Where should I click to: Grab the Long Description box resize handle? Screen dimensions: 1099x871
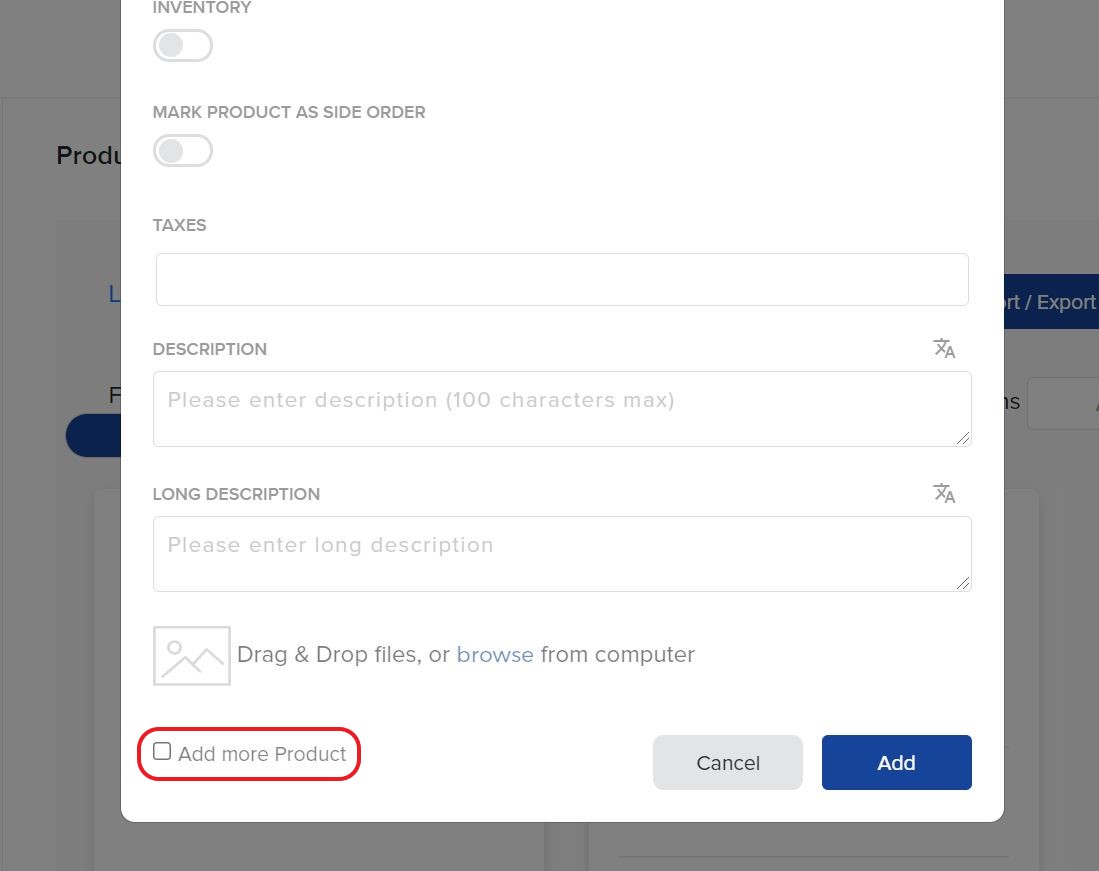pyautogui.click(x=963, y=583)
